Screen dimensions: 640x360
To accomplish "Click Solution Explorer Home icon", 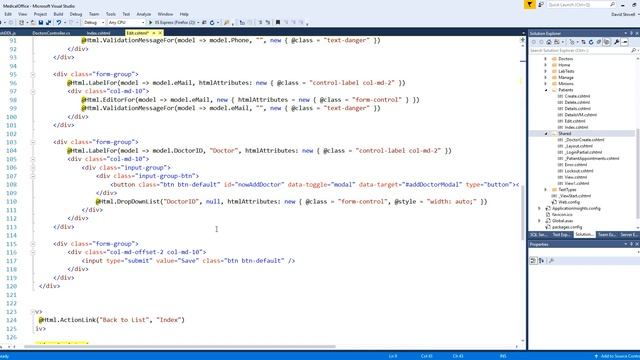I will coord(549,42).
